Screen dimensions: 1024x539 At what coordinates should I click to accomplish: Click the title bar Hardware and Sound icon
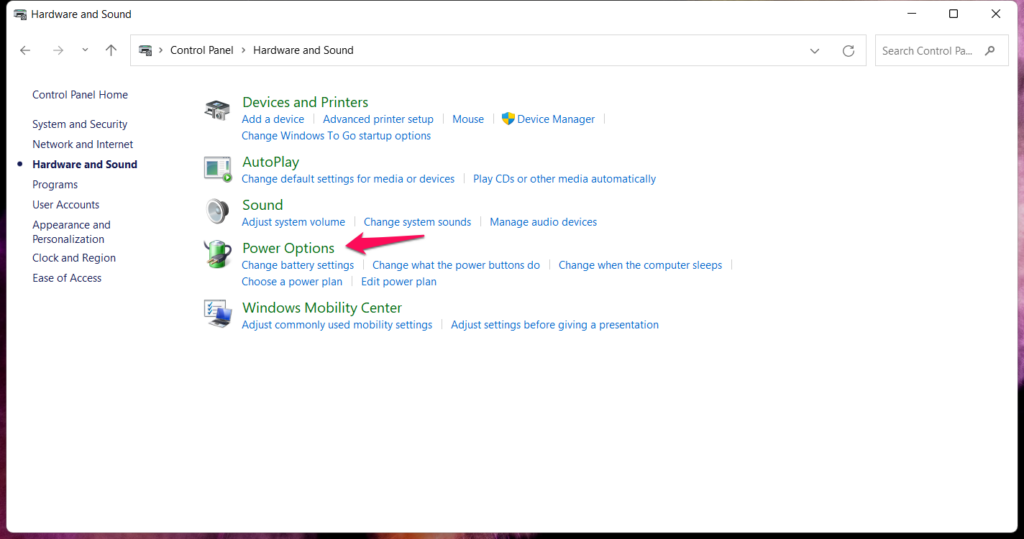(x=20, y=14)
